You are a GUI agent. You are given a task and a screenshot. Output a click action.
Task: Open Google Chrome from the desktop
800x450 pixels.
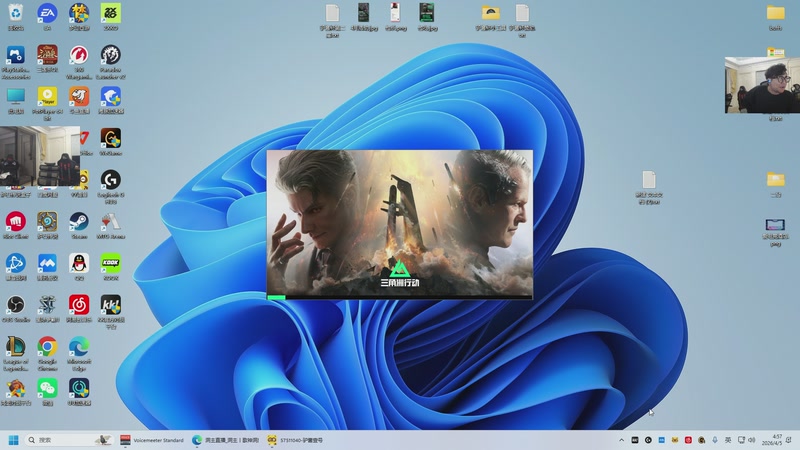coord(47,347)
